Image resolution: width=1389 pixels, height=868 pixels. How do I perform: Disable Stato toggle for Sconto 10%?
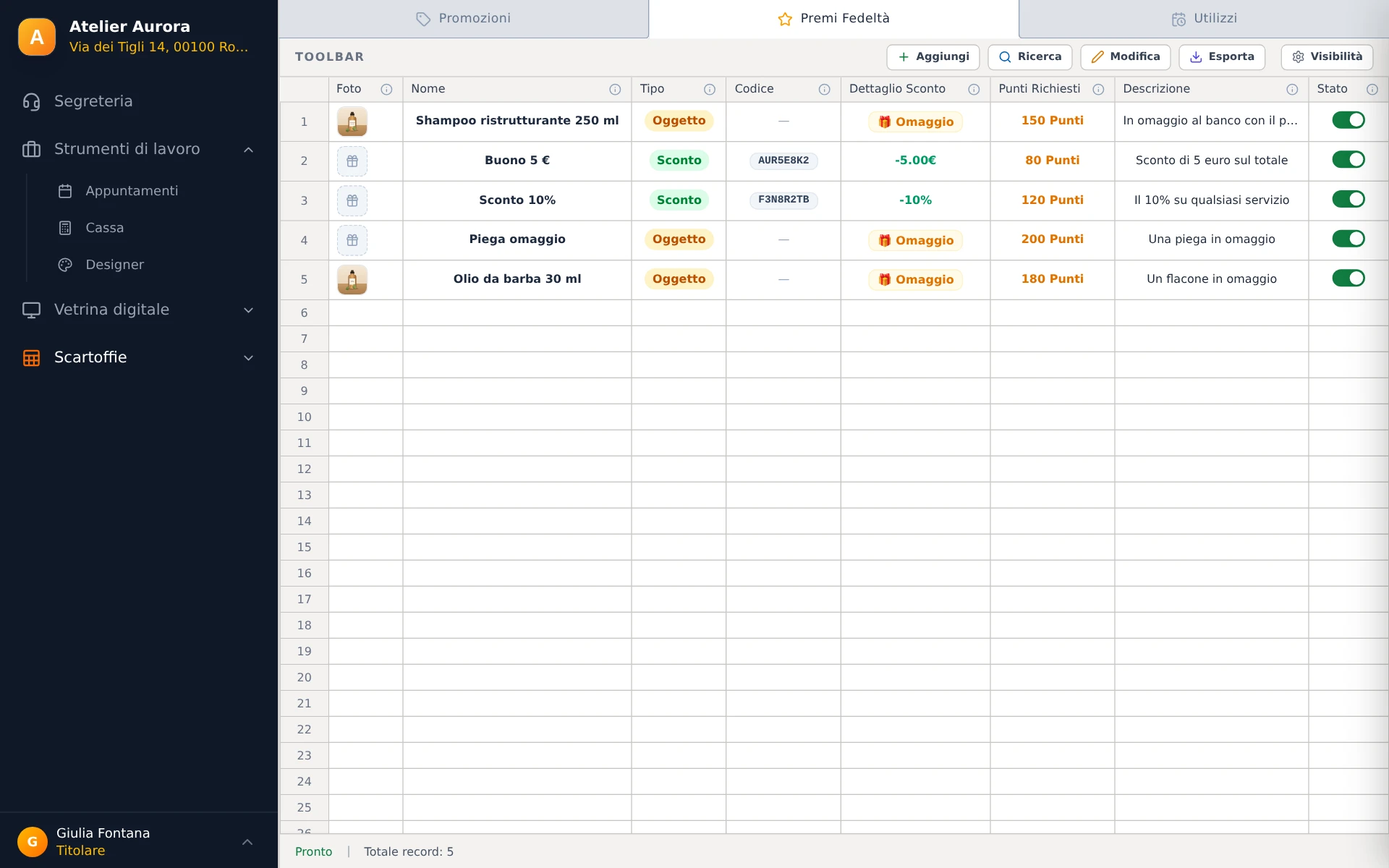1348,200
